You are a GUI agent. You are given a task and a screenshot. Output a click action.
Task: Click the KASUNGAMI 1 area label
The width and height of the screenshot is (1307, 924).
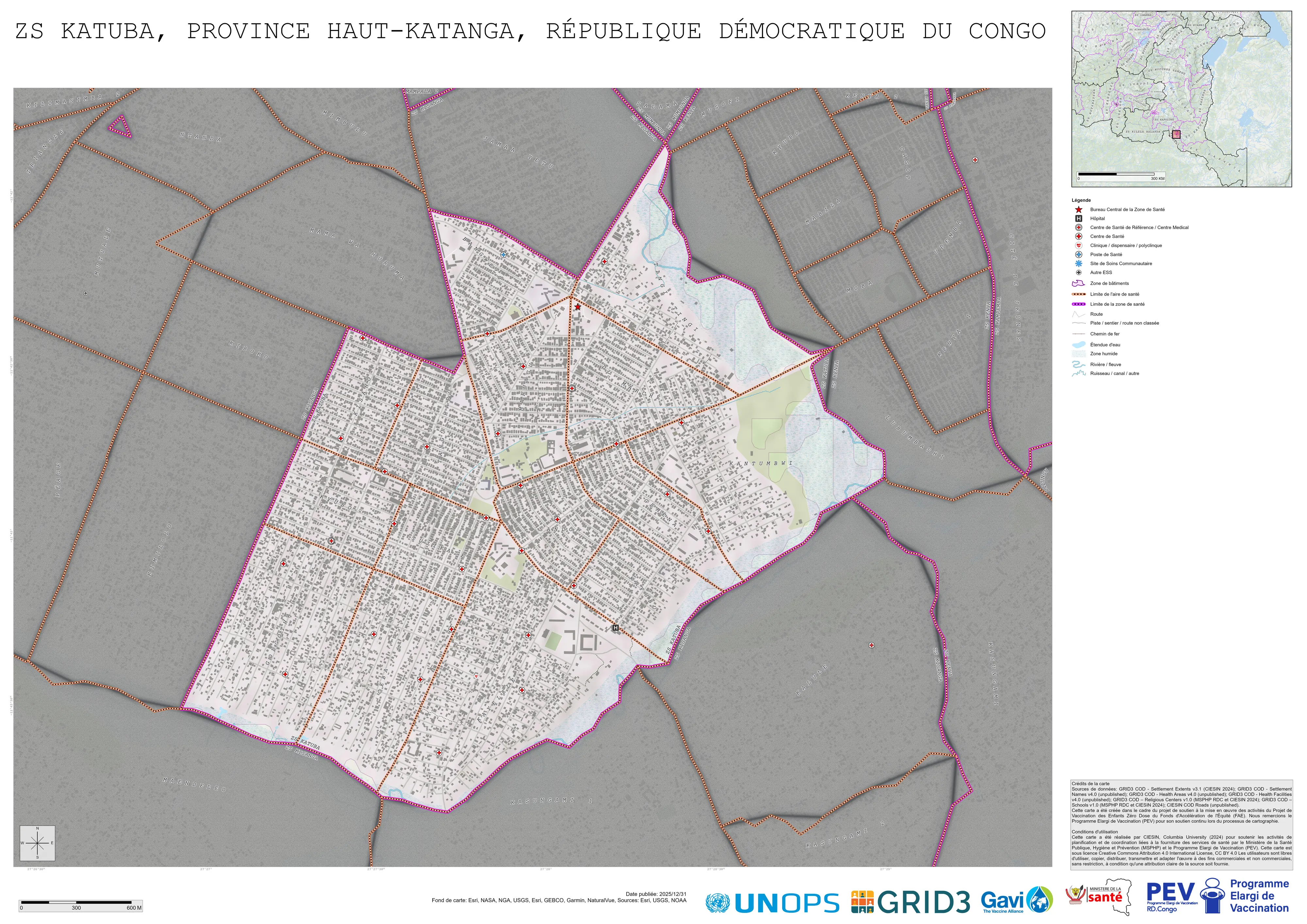pyautogui.click(x=552, y=801)
